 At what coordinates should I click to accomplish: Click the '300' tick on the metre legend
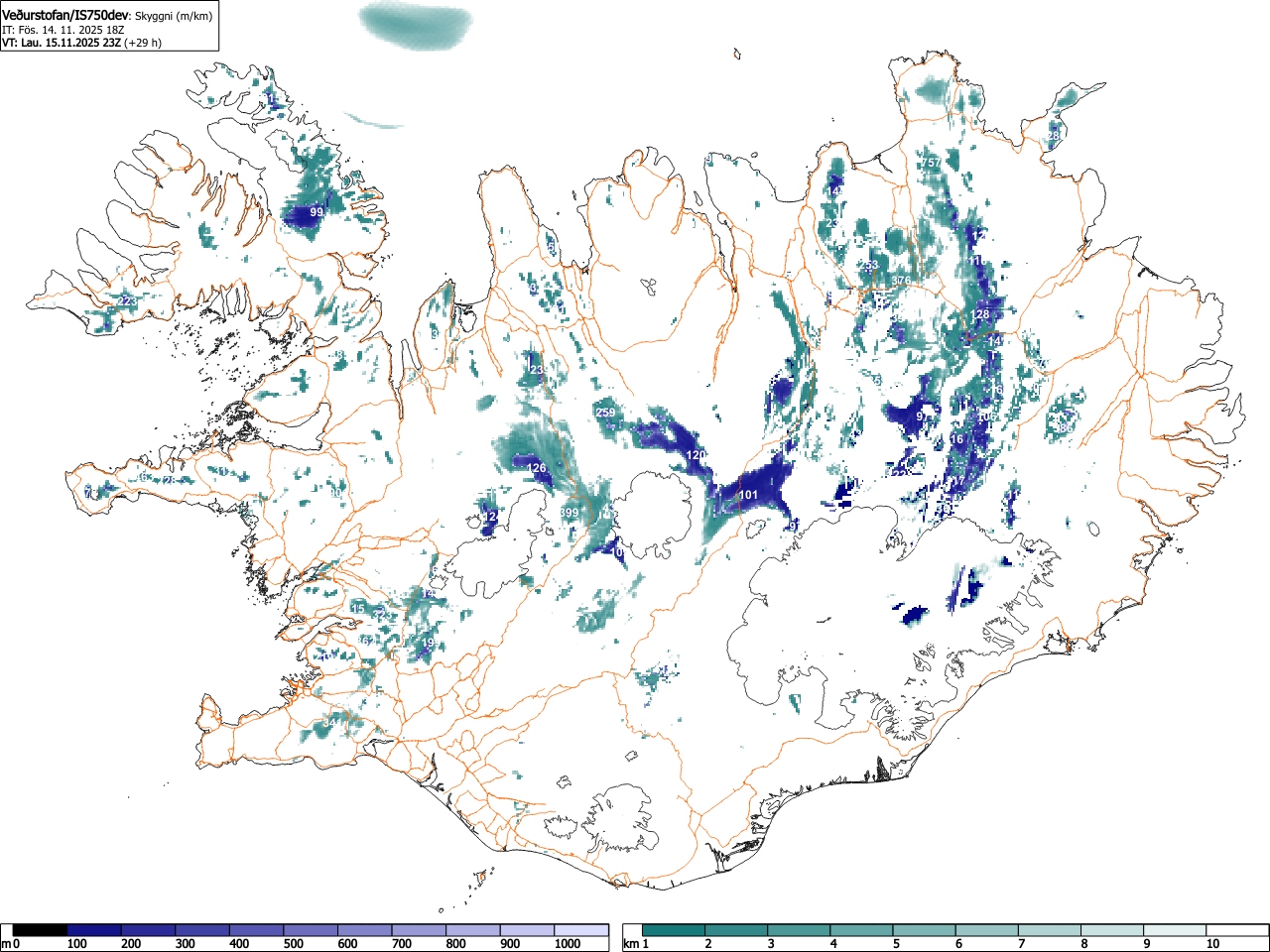[x=185, y=944]
